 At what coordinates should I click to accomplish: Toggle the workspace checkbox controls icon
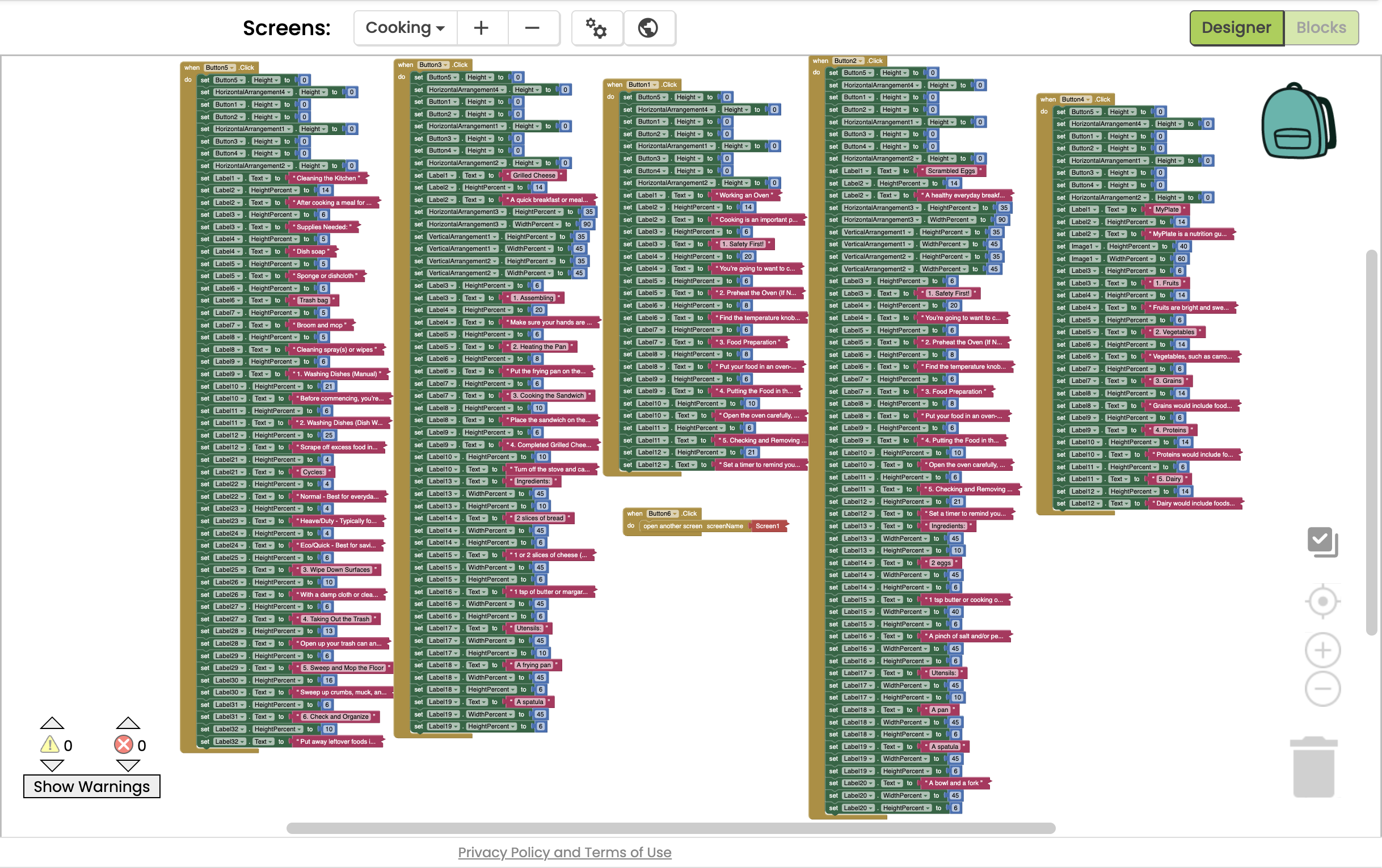[x=1322, y=541]
